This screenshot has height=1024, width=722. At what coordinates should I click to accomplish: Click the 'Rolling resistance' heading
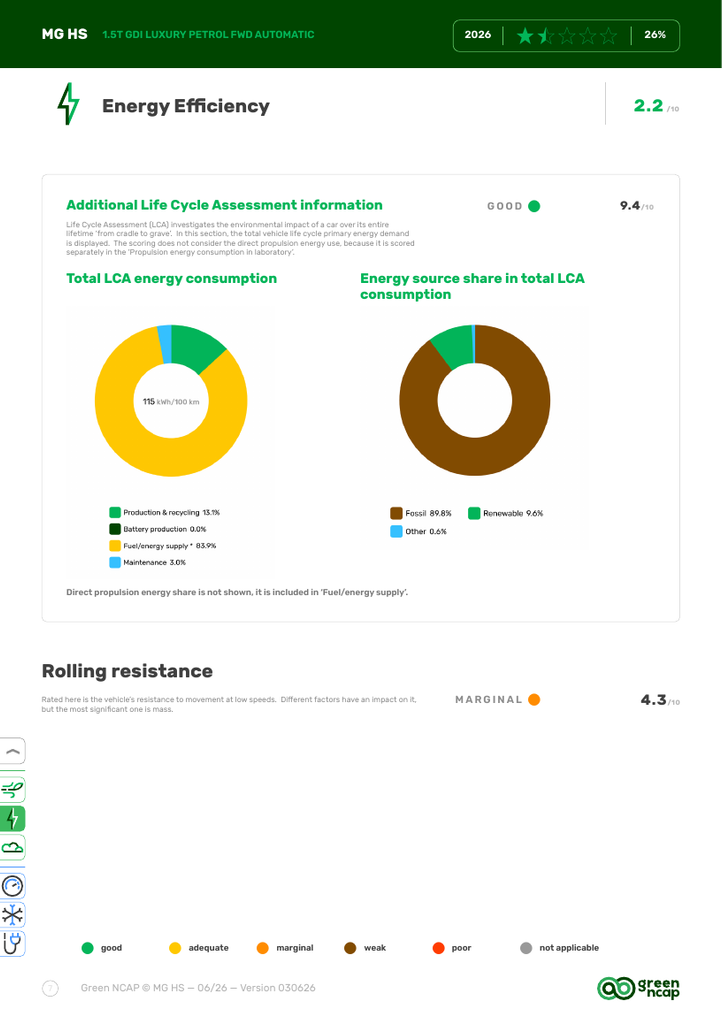point(127,671)
